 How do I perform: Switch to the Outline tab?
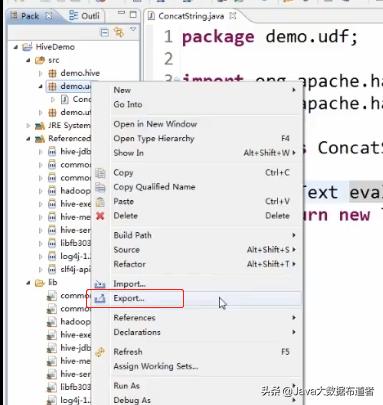[84, 16]
